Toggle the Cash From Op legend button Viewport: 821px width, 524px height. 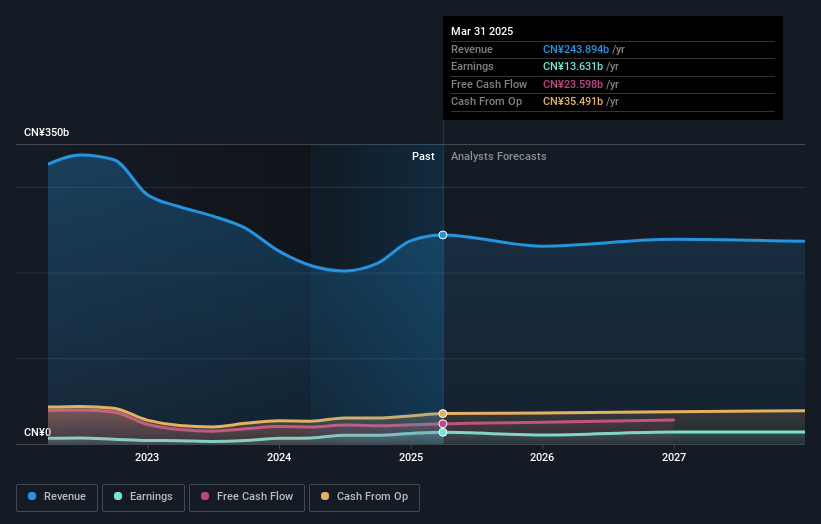(364, 497)
